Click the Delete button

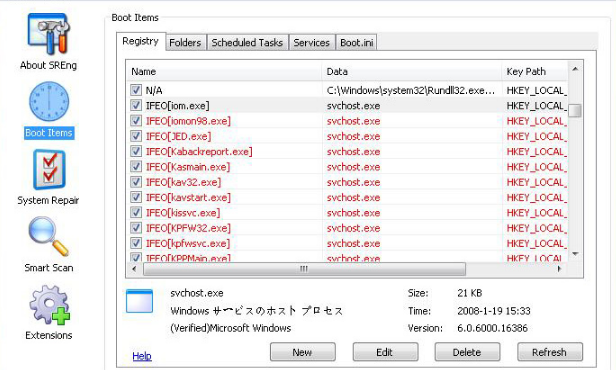coord(467,352)
